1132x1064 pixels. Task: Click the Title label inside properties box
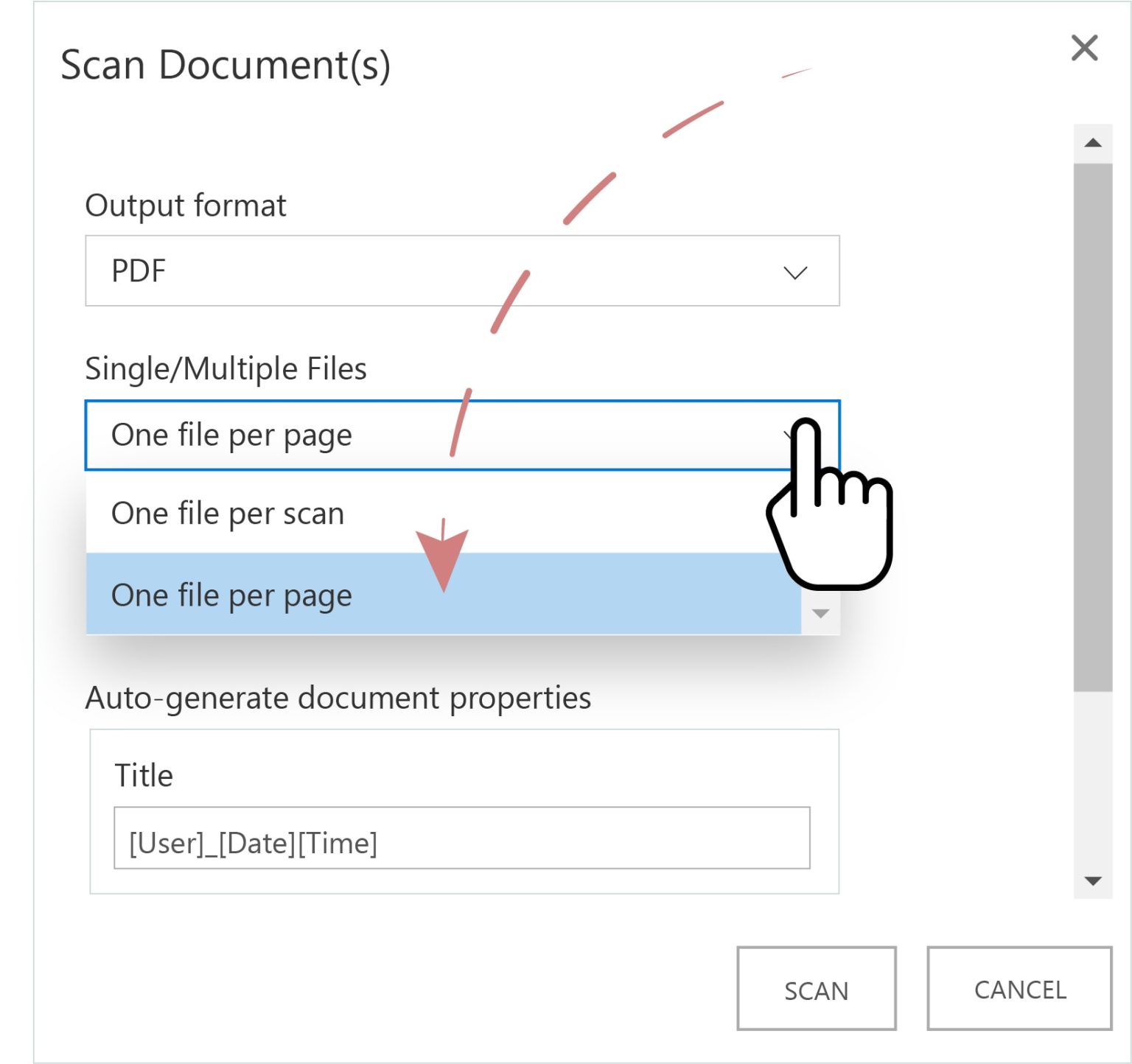tap(143, 774)
